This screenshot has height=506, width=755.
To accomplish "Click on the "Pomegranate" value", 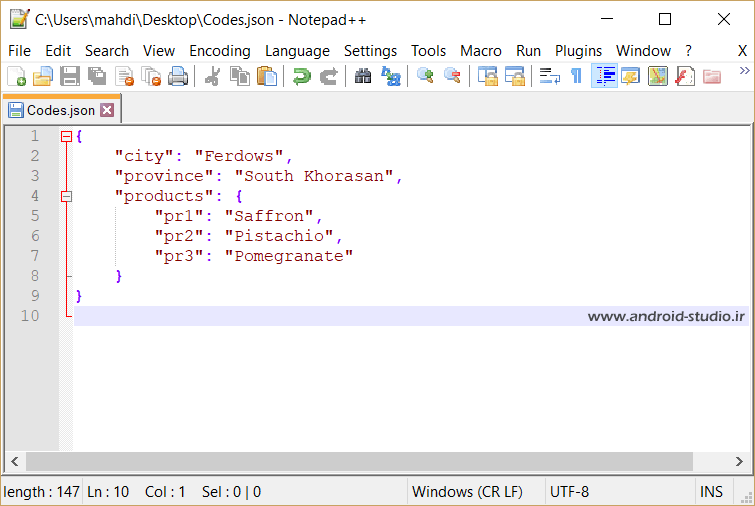I will point(289,256).
